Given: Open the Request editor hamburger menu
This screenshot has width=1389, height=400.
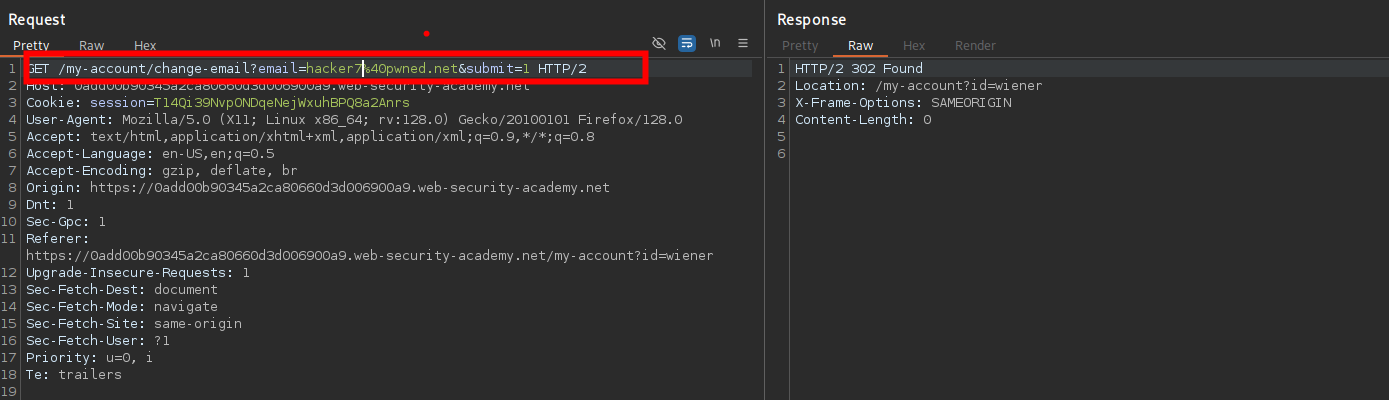Looking at the screenshot, I should (x=743, y=44).
